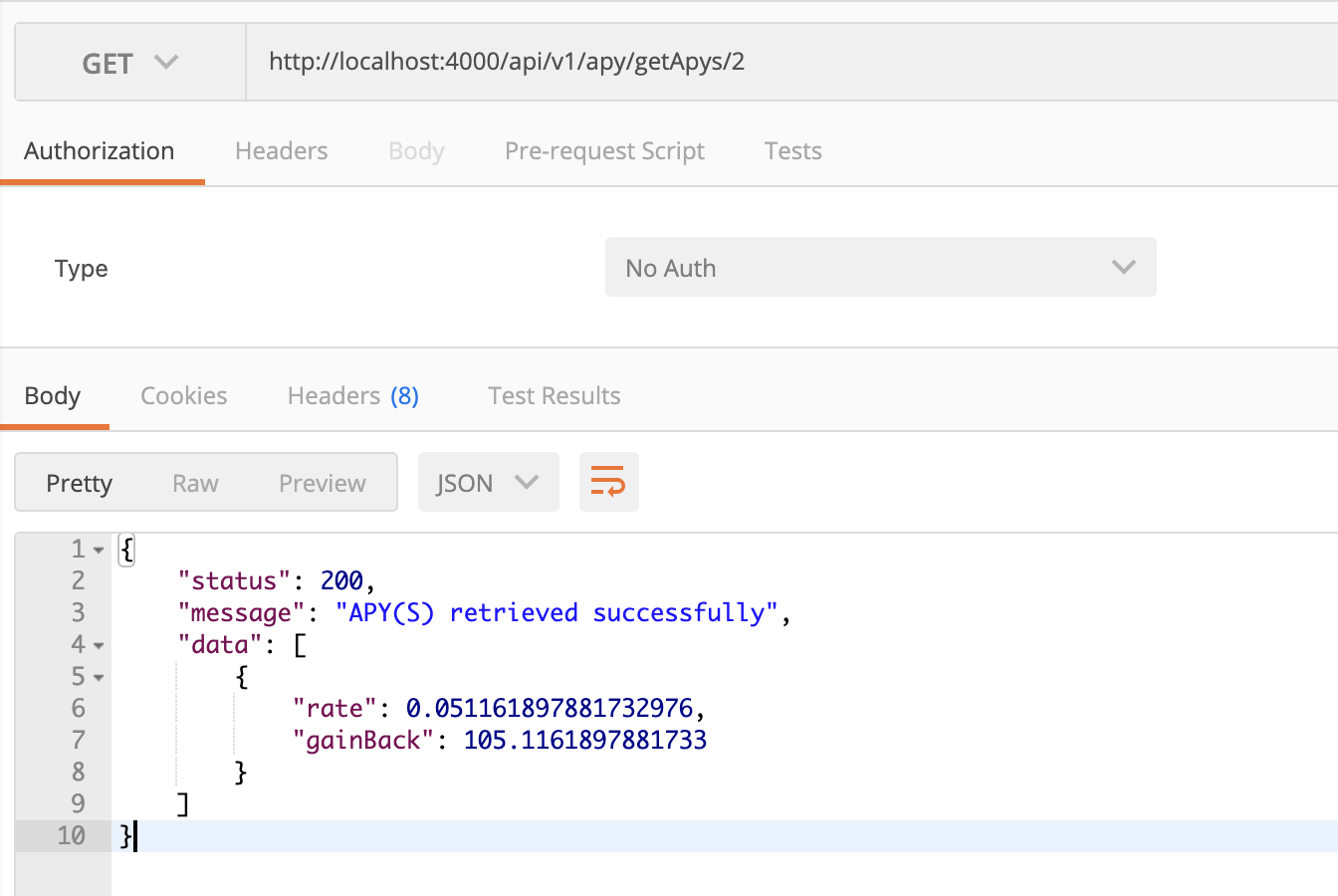
Task: Open the Cookies response tab
Action: pyautogui.click(x=183, y=395)
